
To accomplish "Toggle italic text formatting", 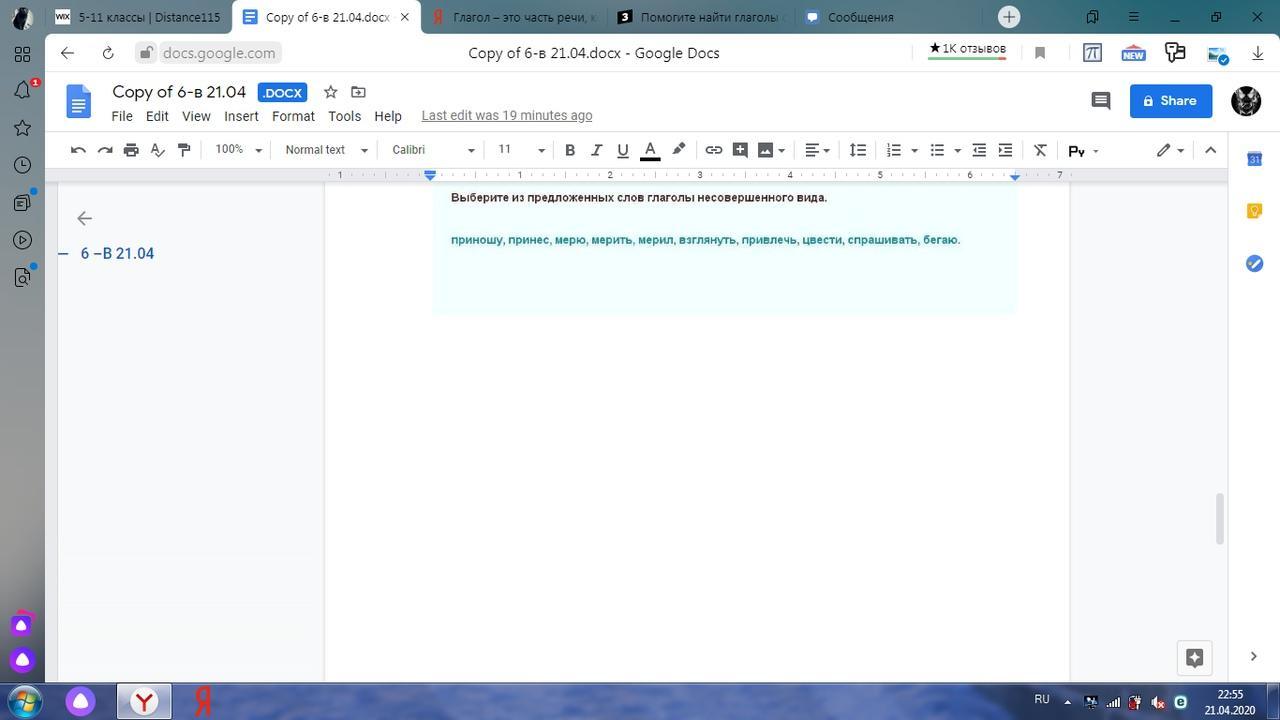I will coord(596,150).
